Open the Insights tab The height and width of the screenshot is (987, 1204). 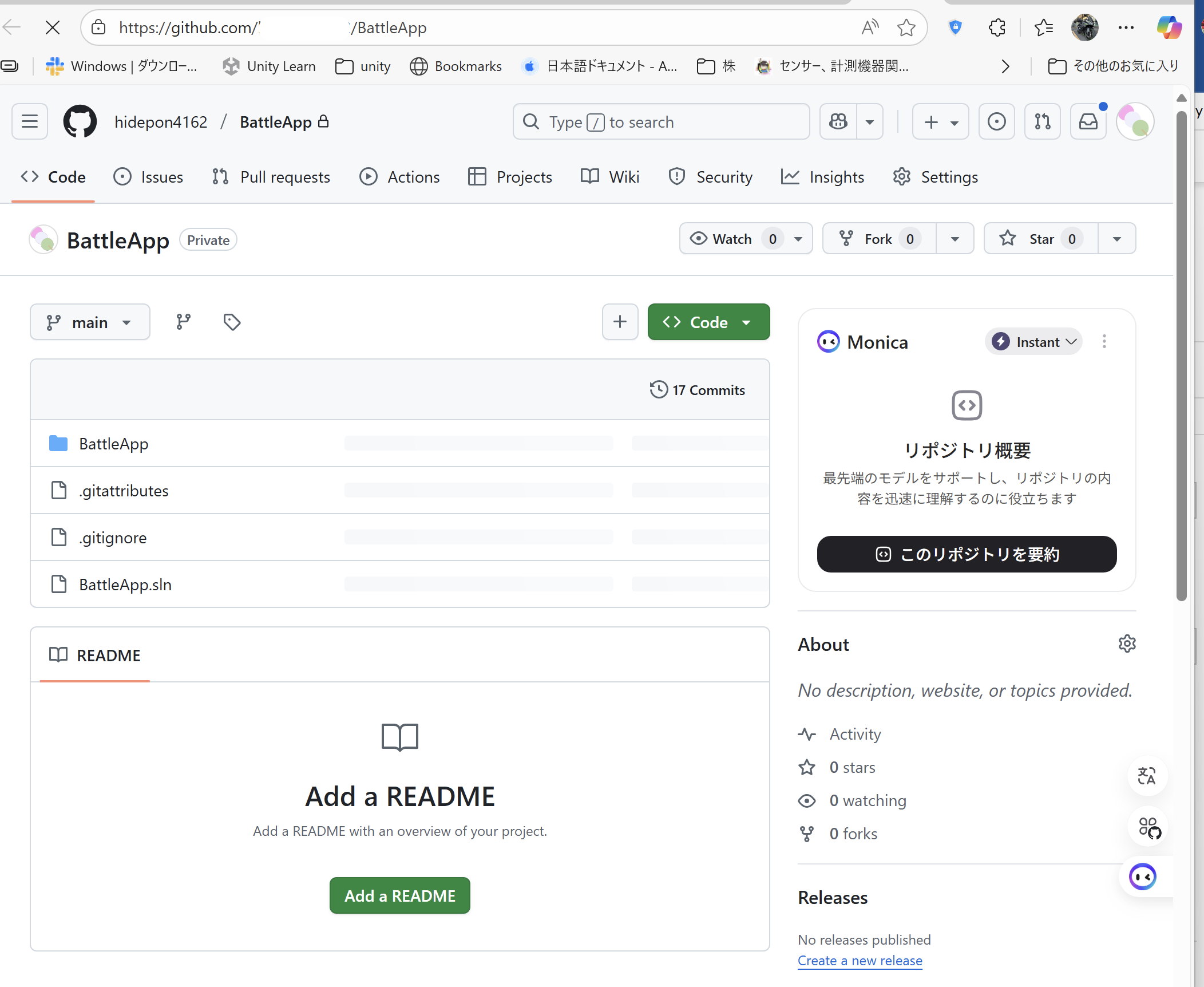pyautogui.click(x=823, y=177)
